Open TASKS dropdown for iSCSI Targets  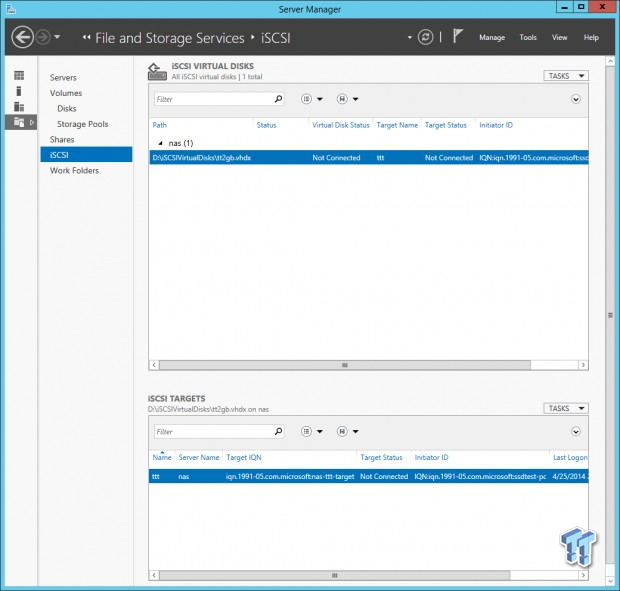pyautogui.click(x=566, y=408)
